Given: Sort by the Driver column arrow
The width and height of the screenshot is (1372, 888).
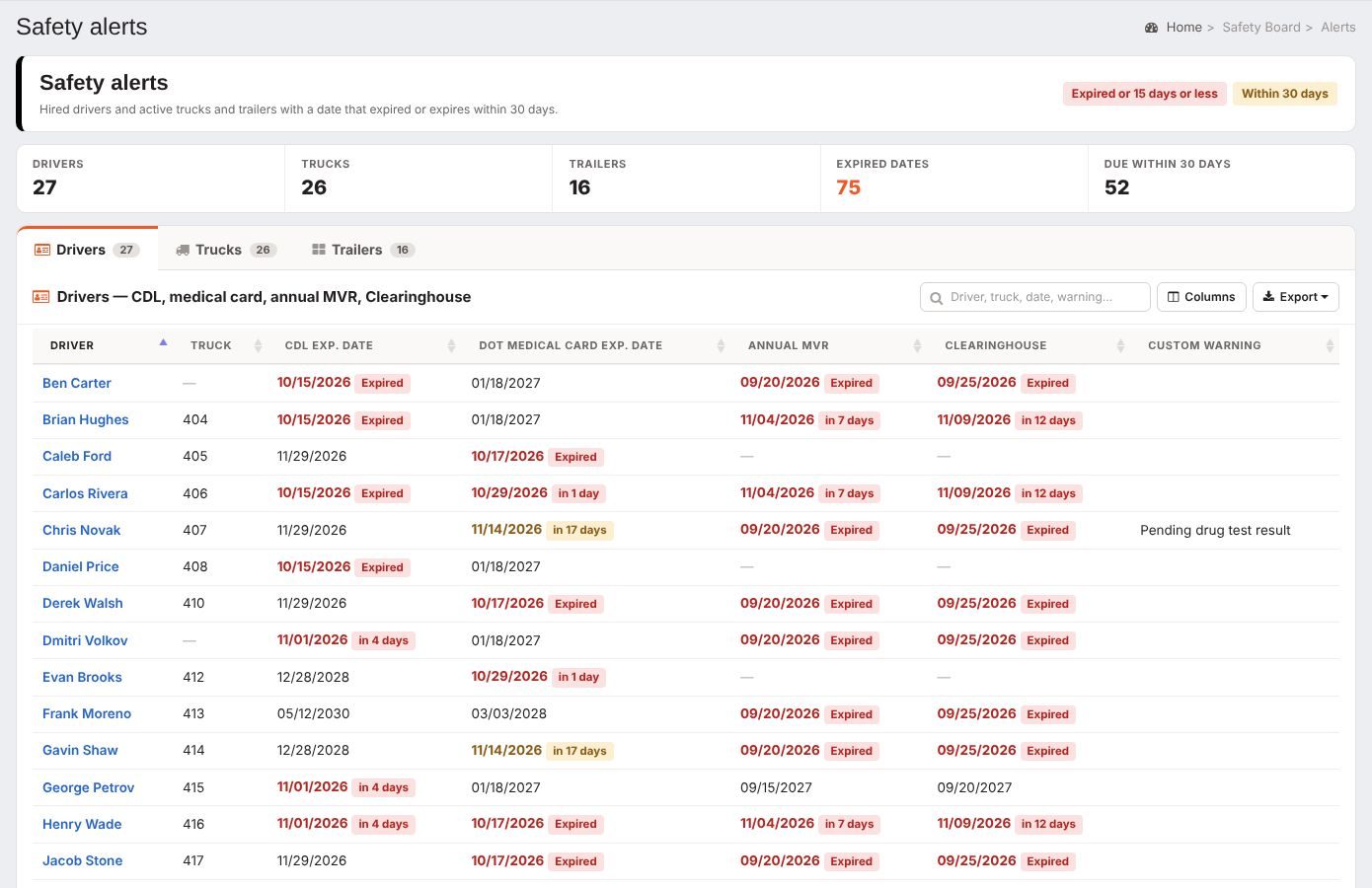Looking at the screenshot, I should tap(163, 343).
